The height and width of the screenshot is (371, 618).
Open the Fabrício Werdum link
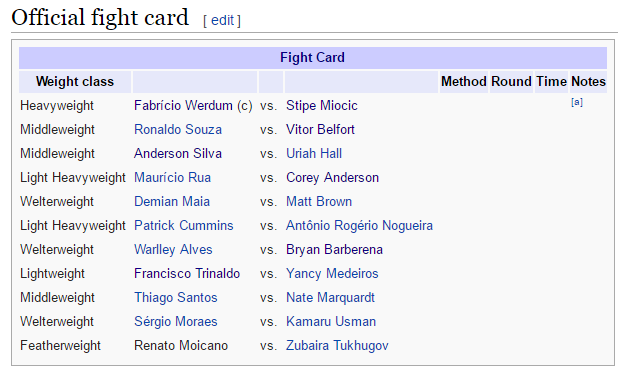click(183, 106)
